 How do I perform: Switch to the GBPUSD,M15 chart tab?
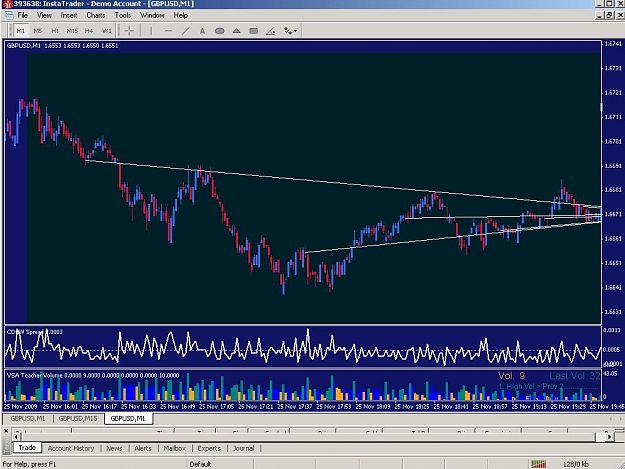(78, 418)
